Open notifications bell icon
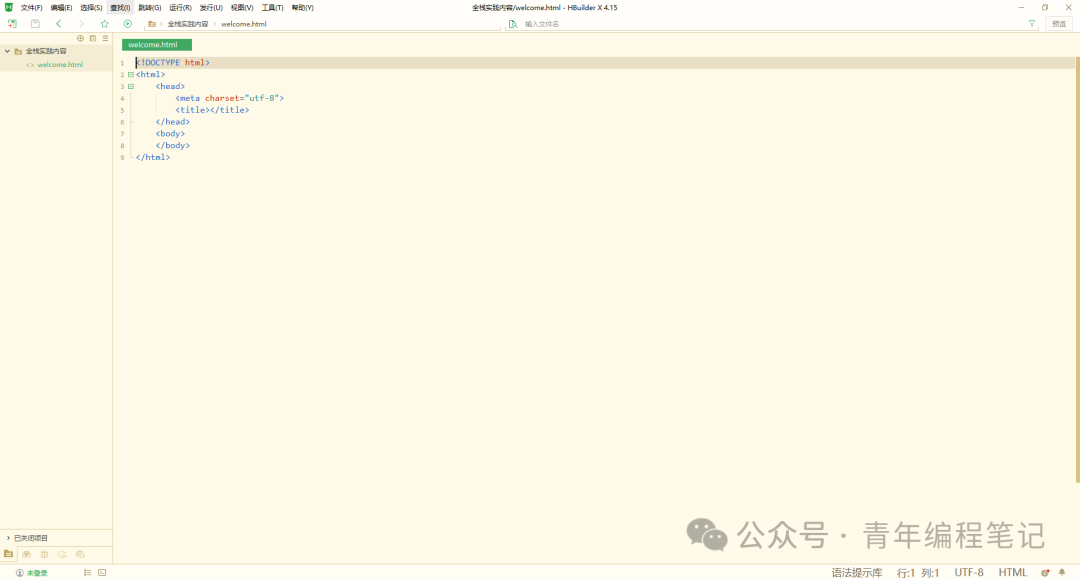The image size is (1080, 579). pyautogui.click(x=1062, y=573)
